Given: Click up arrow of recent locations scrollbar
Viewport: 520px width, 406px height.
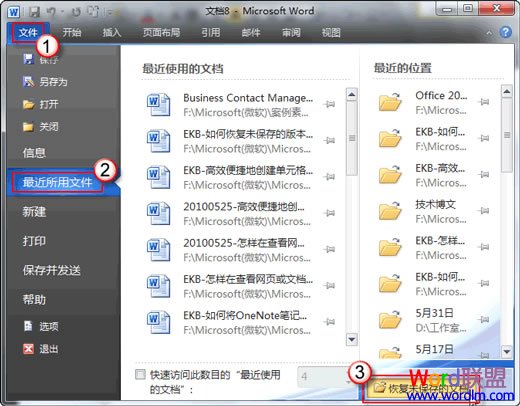Looking at the screenshot, I should 507,91.
